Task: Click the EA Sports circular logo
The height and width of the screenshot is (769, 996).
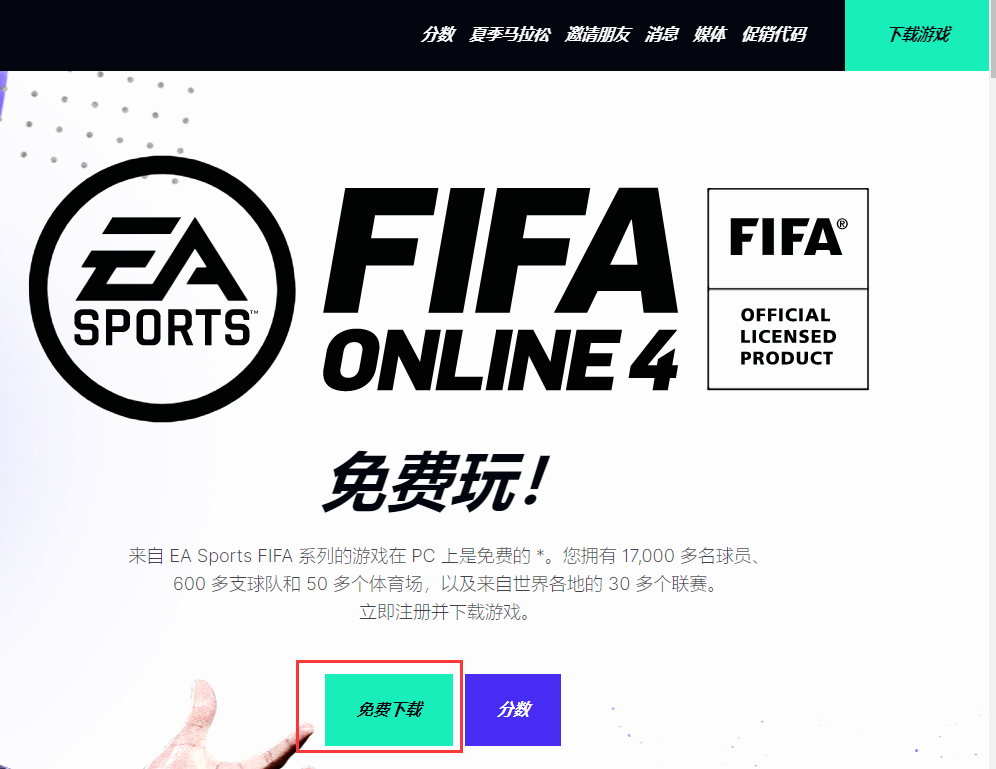Action: pos(162,289)
